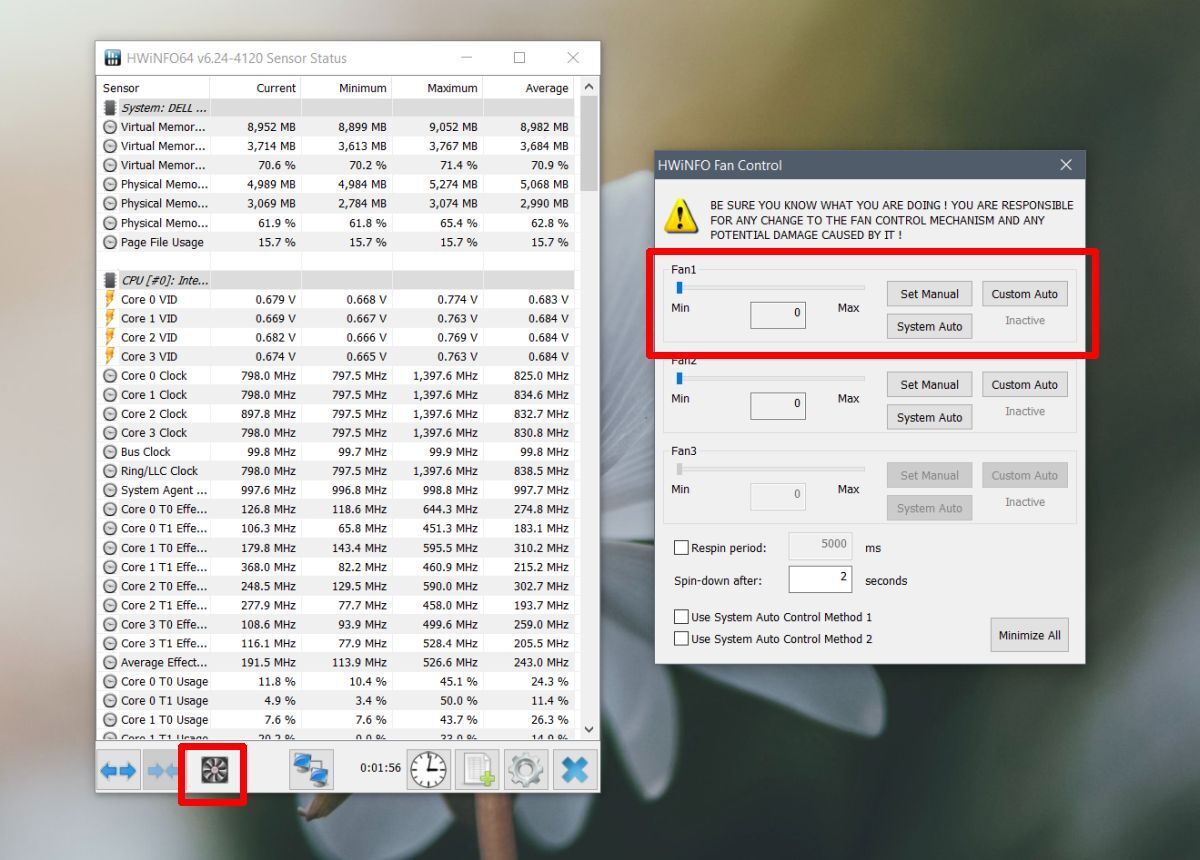
Task: Navigate back using the blue arrow icon
Action: click(x=117, y=769)
